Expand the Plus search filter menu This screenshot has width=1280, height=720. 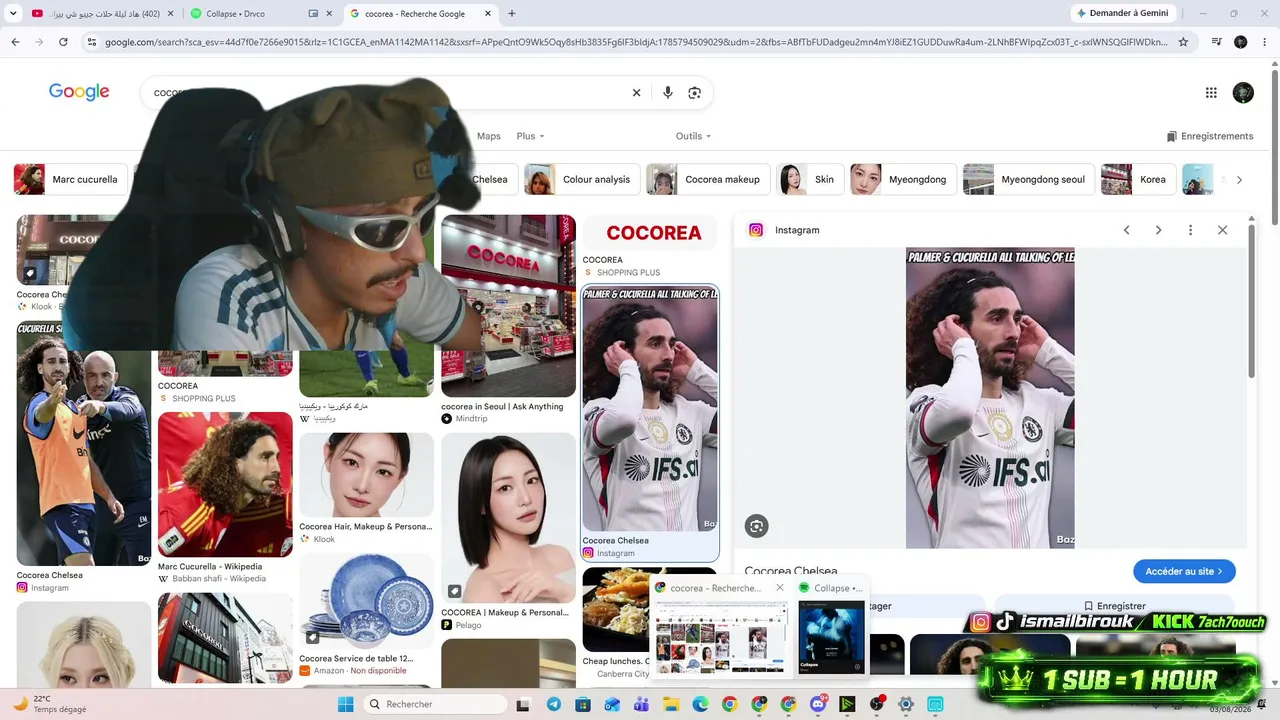click(531, 136)
